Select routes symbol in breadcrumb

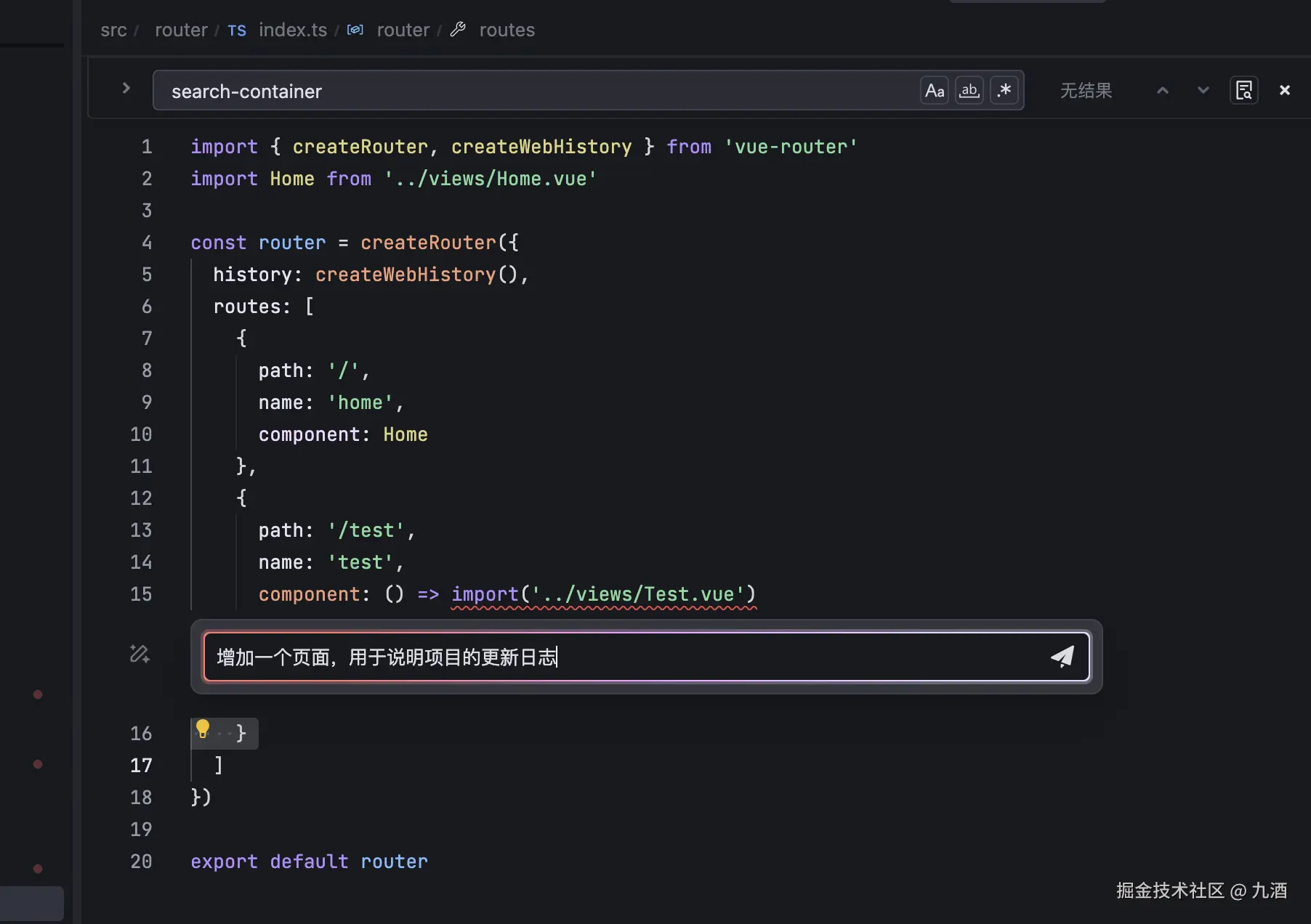pos(507,30)
